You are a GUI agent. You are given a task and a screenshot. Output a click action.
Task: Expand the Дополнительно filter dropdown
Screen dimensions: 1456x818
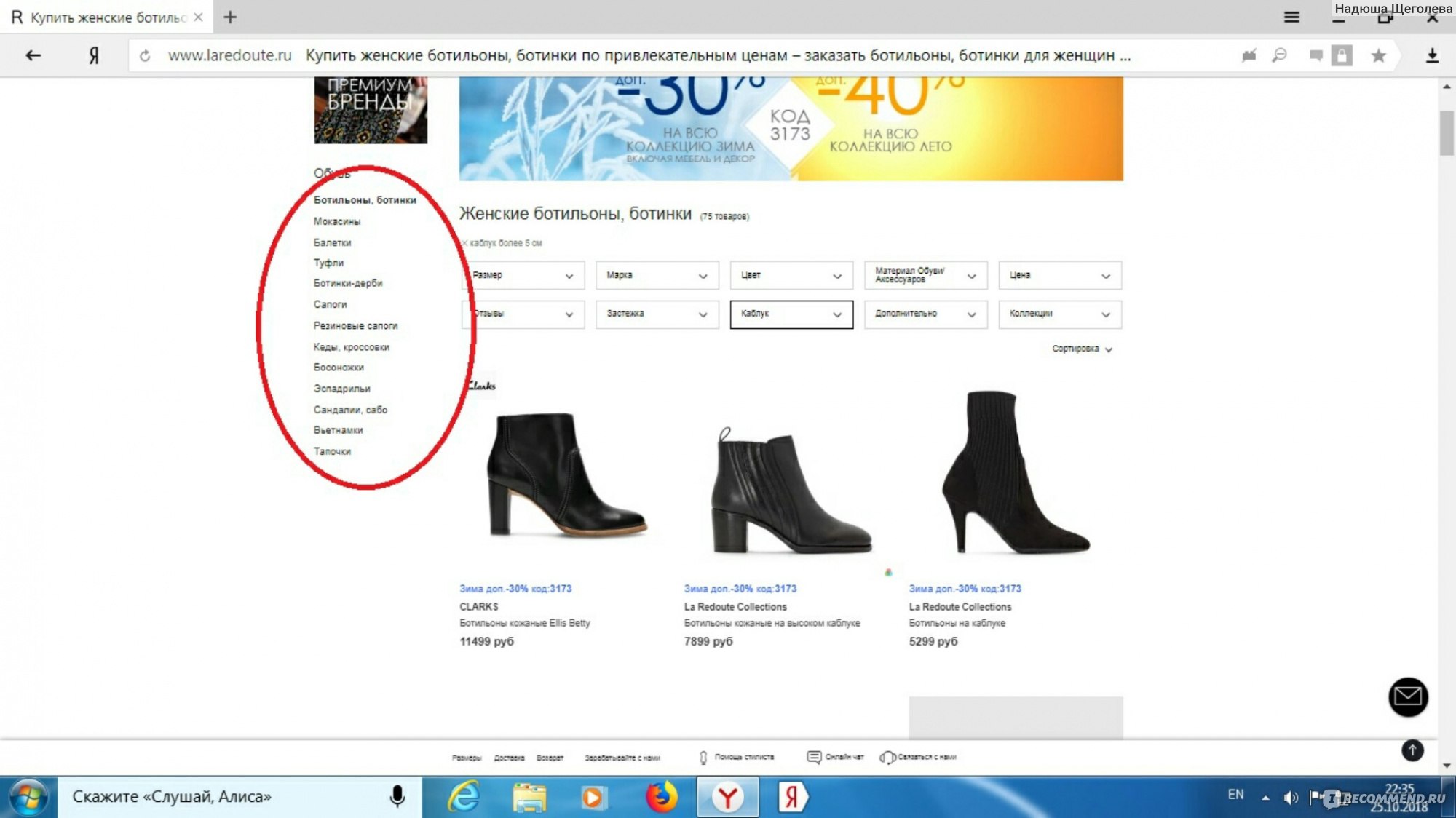tap(925, 314)
